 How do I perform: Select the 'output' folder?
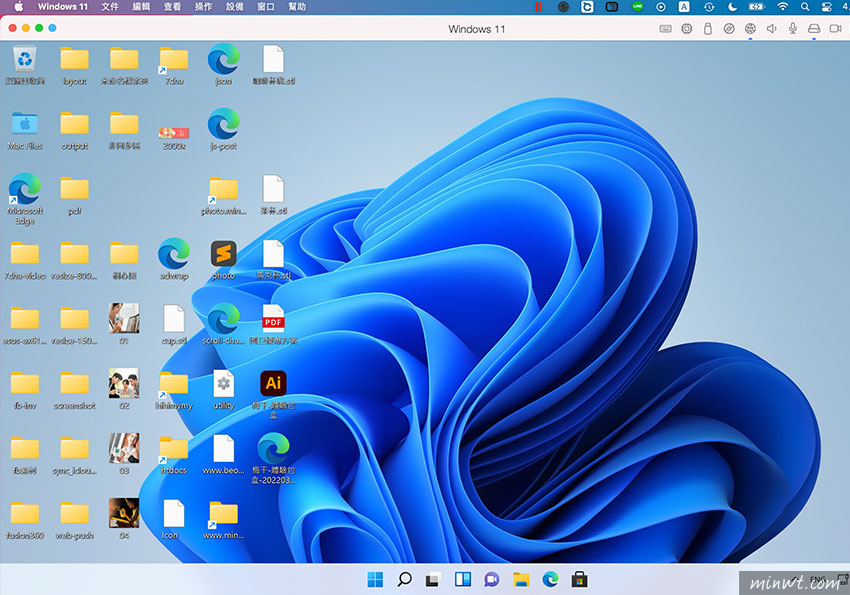click(74, 124)
